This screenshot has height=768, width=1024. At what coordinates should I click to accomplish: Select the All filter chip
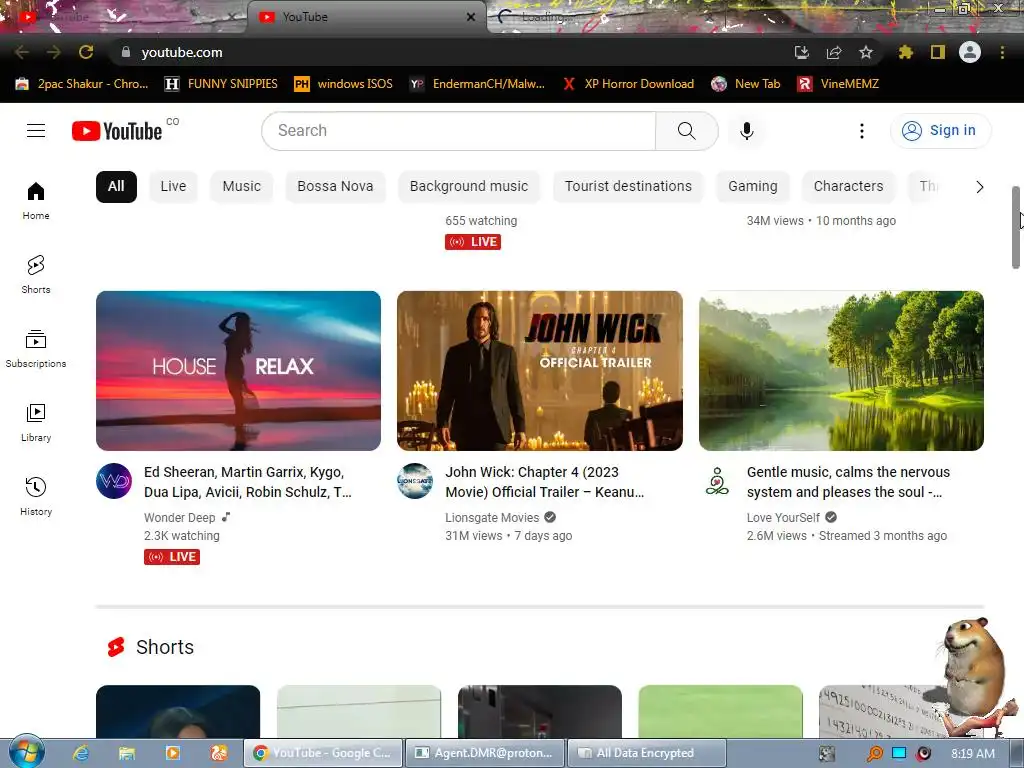click(x=116, y=187)
